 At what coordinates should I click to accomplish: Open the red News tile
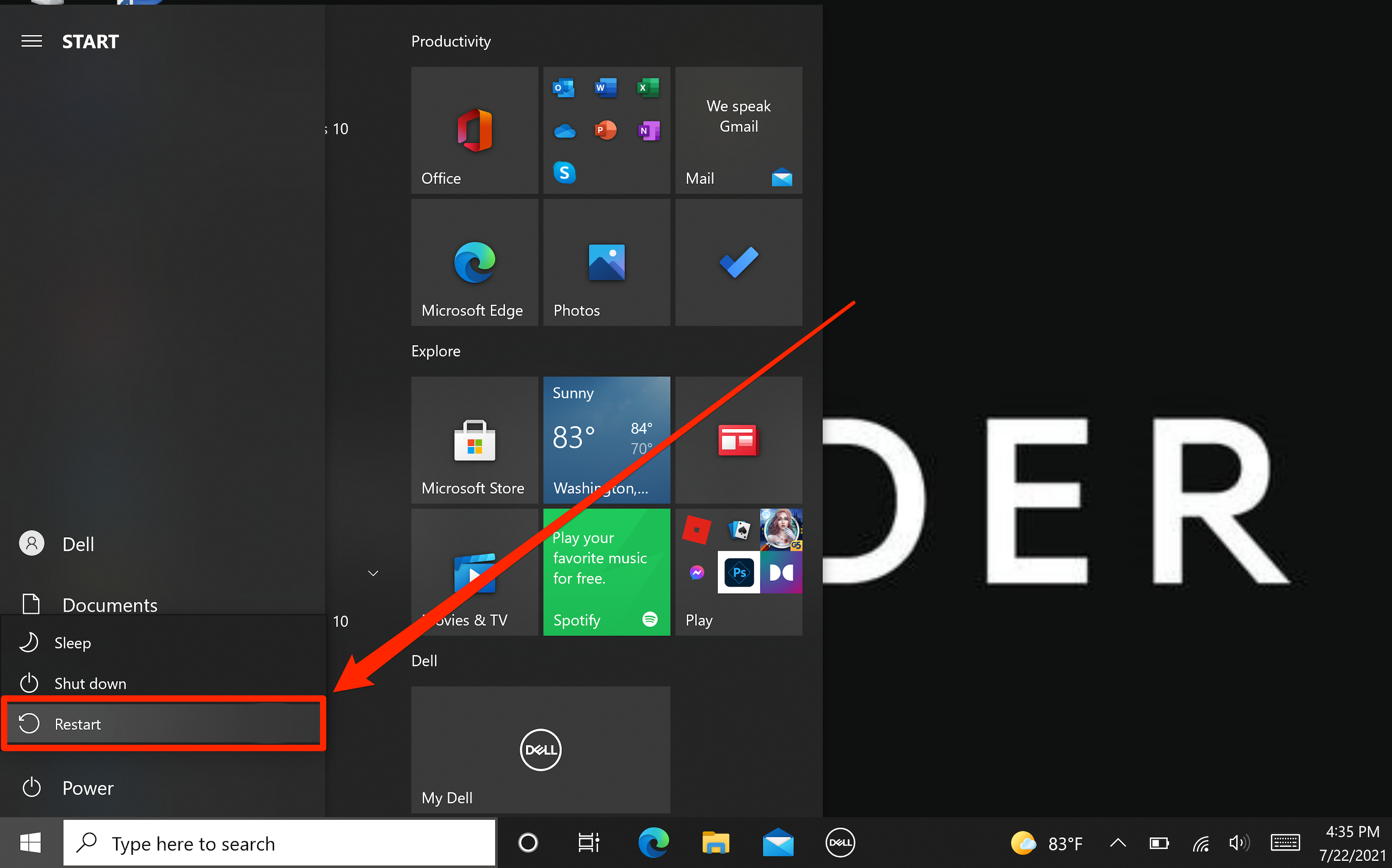point(739,440)
